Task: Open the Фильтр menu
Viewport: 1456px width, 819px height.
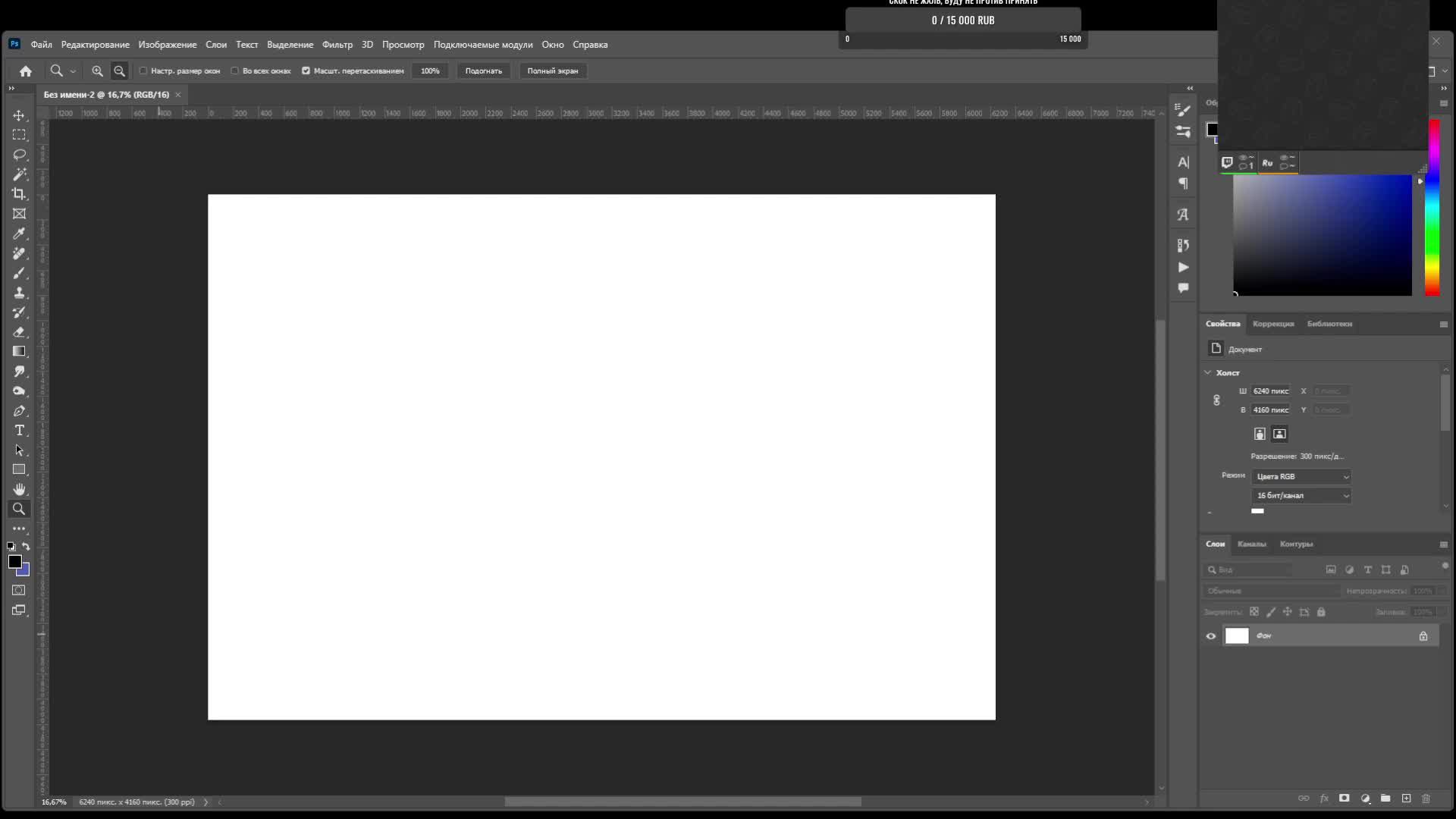Action: [x=337, y=45]
